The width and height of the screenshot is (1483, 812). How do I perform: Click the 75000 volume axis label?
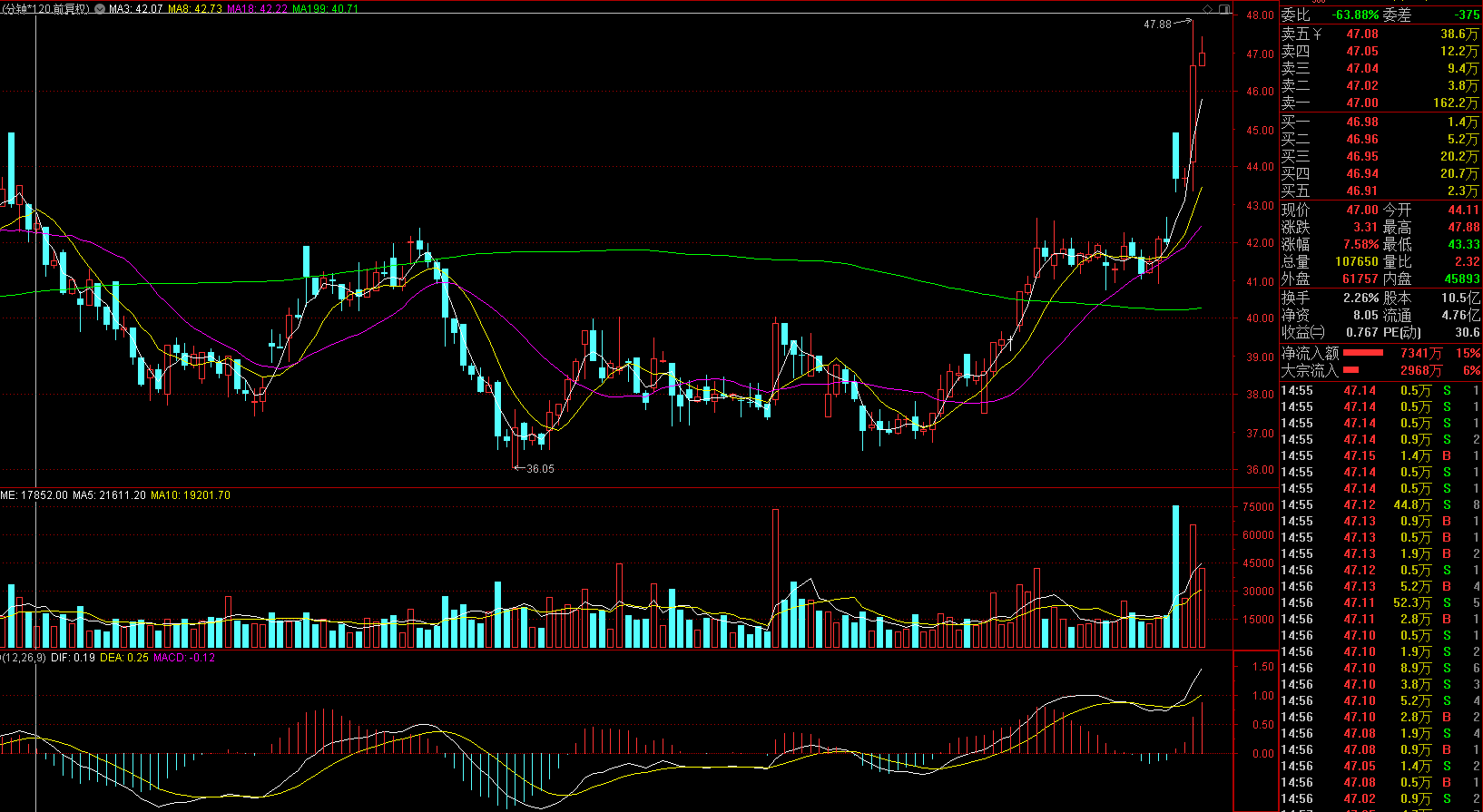click(x=1258, y=507)
